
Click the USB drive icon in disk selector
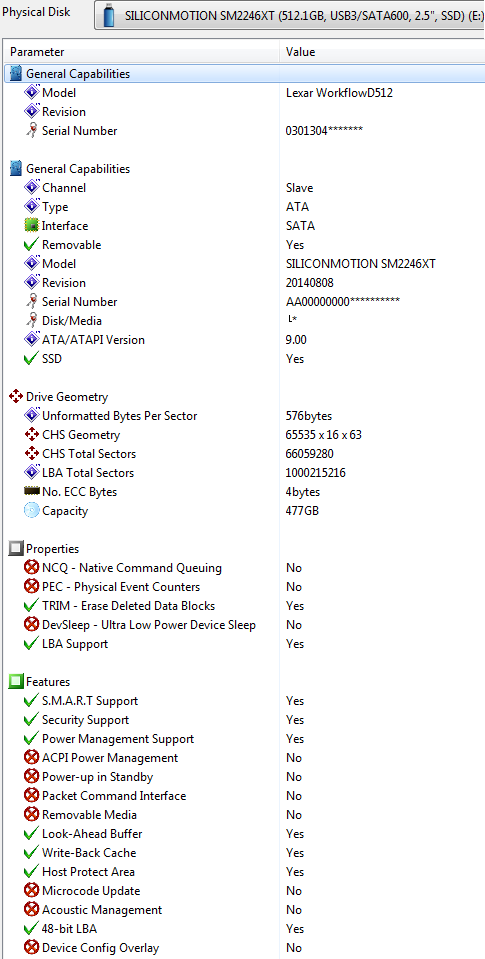[109, 15]
